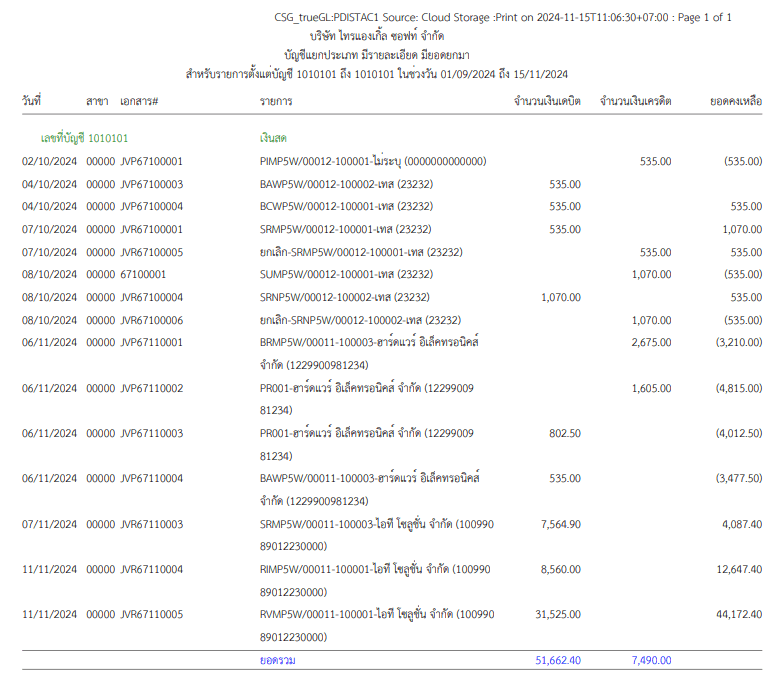Click document number JVP67110003
This screenshot has width=781, height=699.
coord(151,433)
